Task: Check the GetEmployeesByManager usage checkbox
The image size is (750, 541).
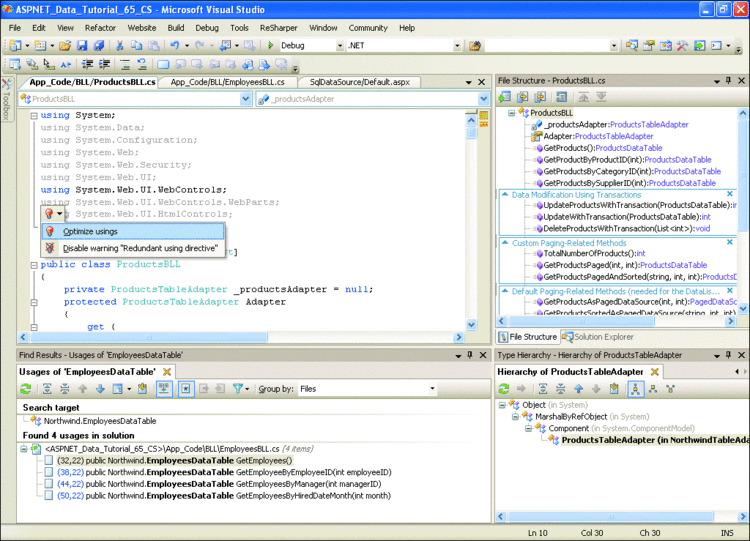Action: (49, 484)
